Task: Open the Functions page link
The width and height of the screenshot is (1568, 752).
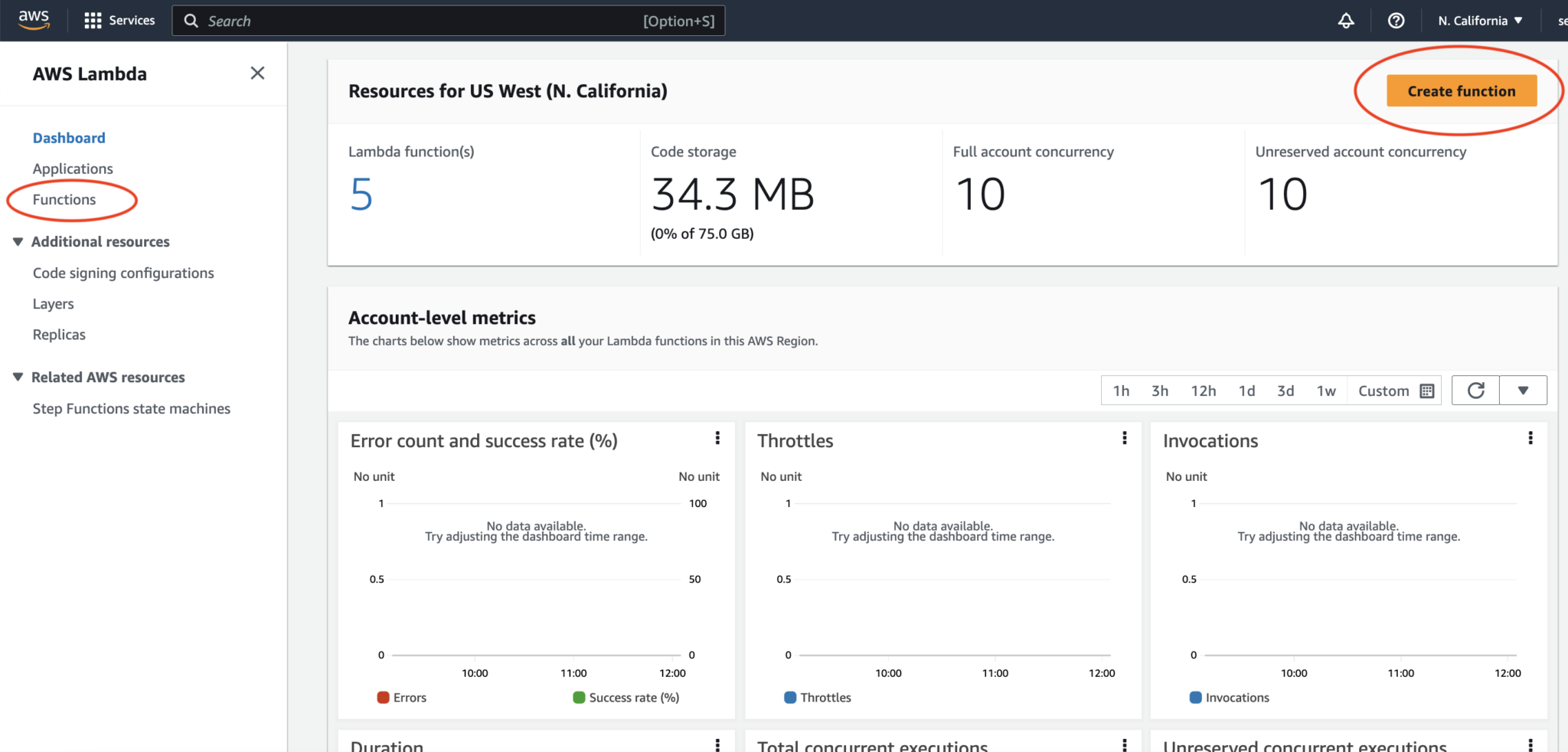Action: coord(64,199)
